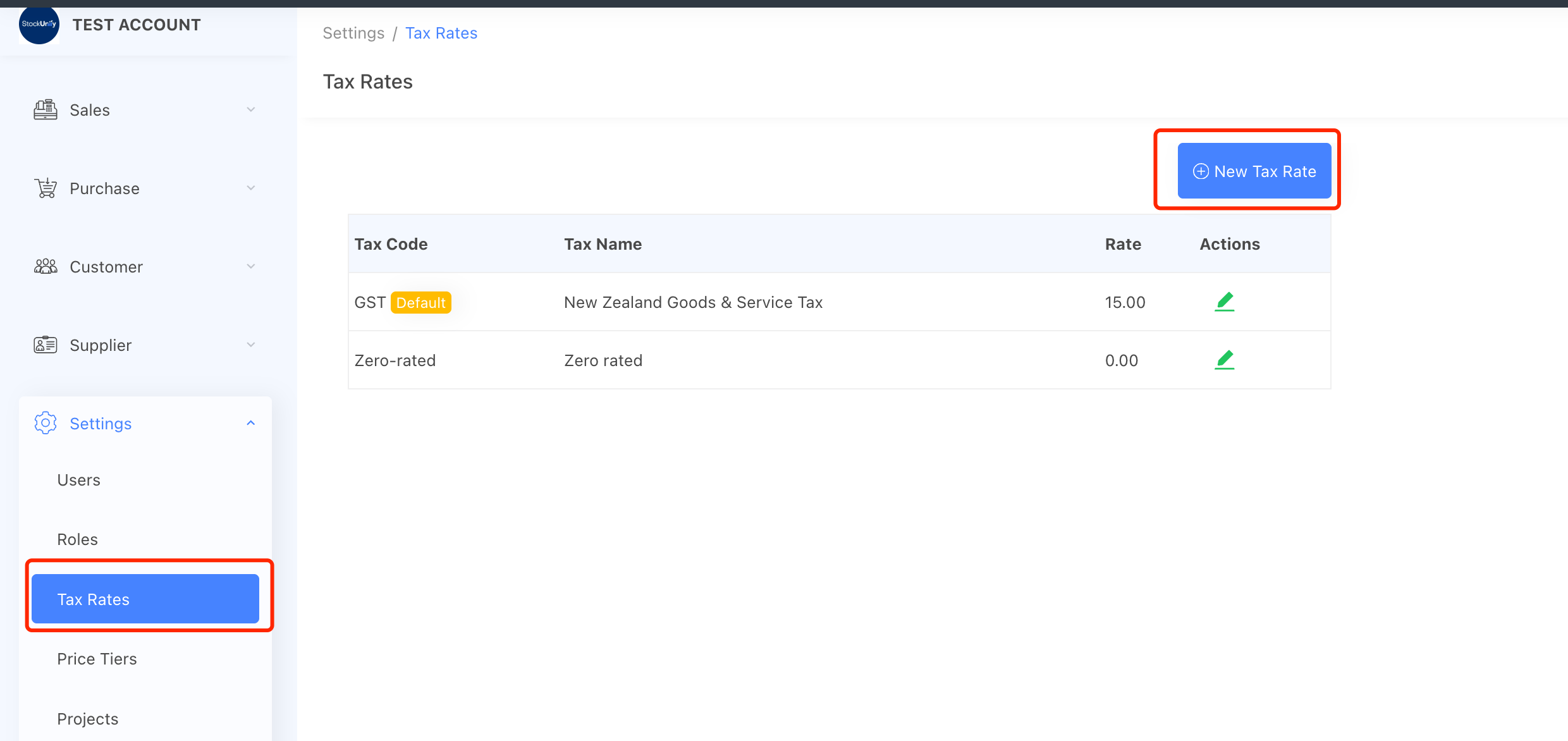This screenshot has width=1568, height=741.
Task: Click the StockUnify logo icon
Action: point(39,25)
